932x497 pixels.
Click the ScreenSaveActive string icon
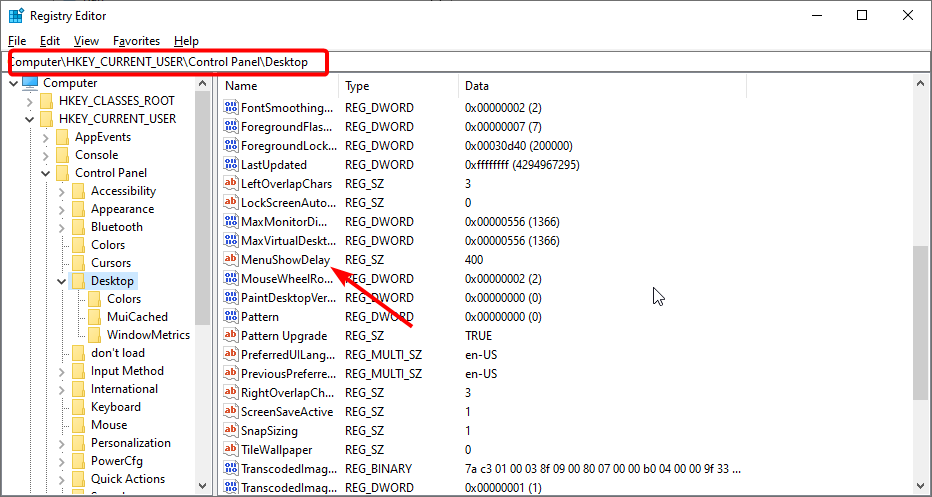(x=231, y=412)
